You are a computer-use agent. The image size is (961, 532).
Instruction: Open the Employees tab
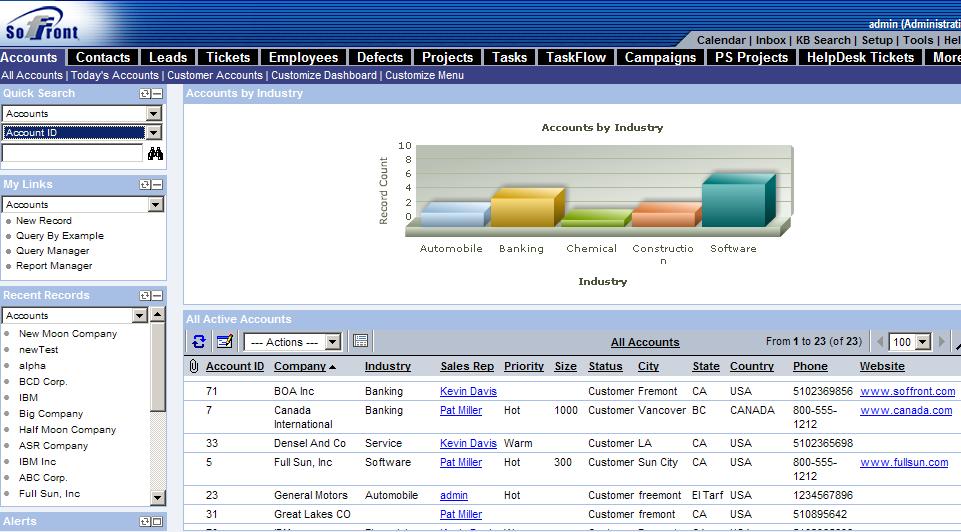pos(303,57)
